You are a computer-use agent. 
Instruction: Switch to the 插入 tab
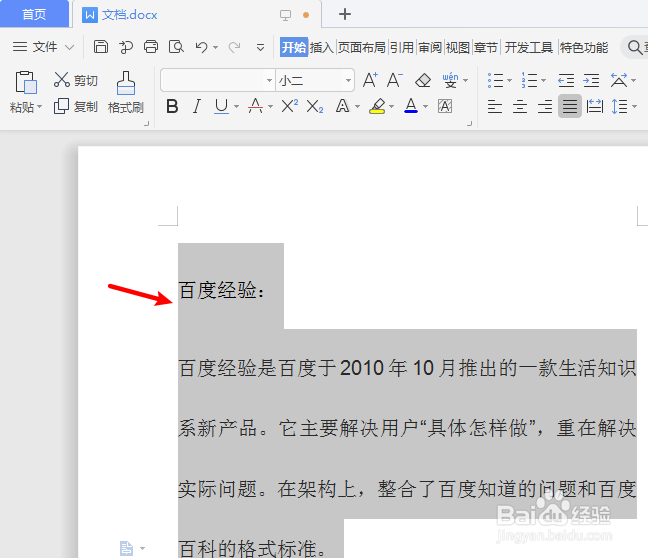[x=322, y=48]
